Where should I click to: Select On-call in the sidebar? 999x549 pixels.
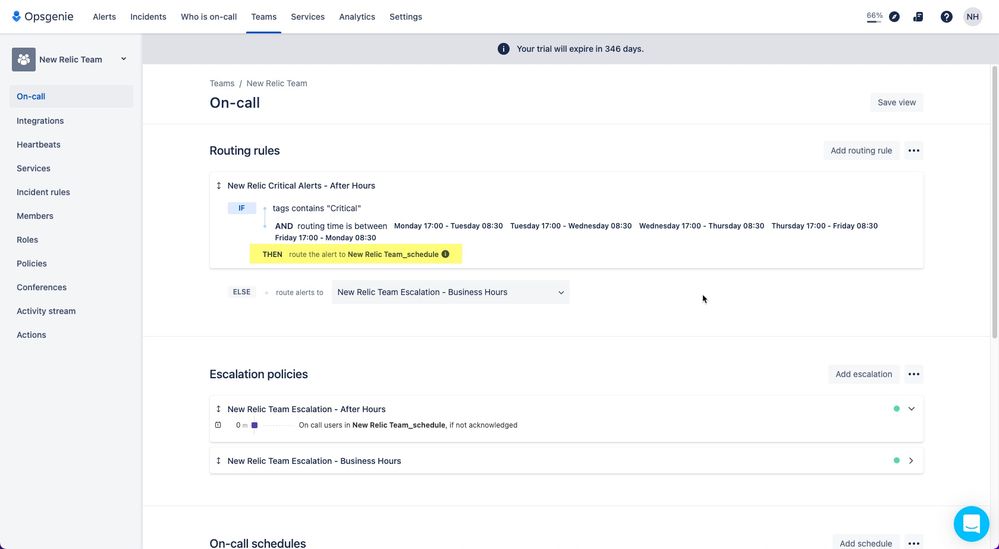click(71, 97)
